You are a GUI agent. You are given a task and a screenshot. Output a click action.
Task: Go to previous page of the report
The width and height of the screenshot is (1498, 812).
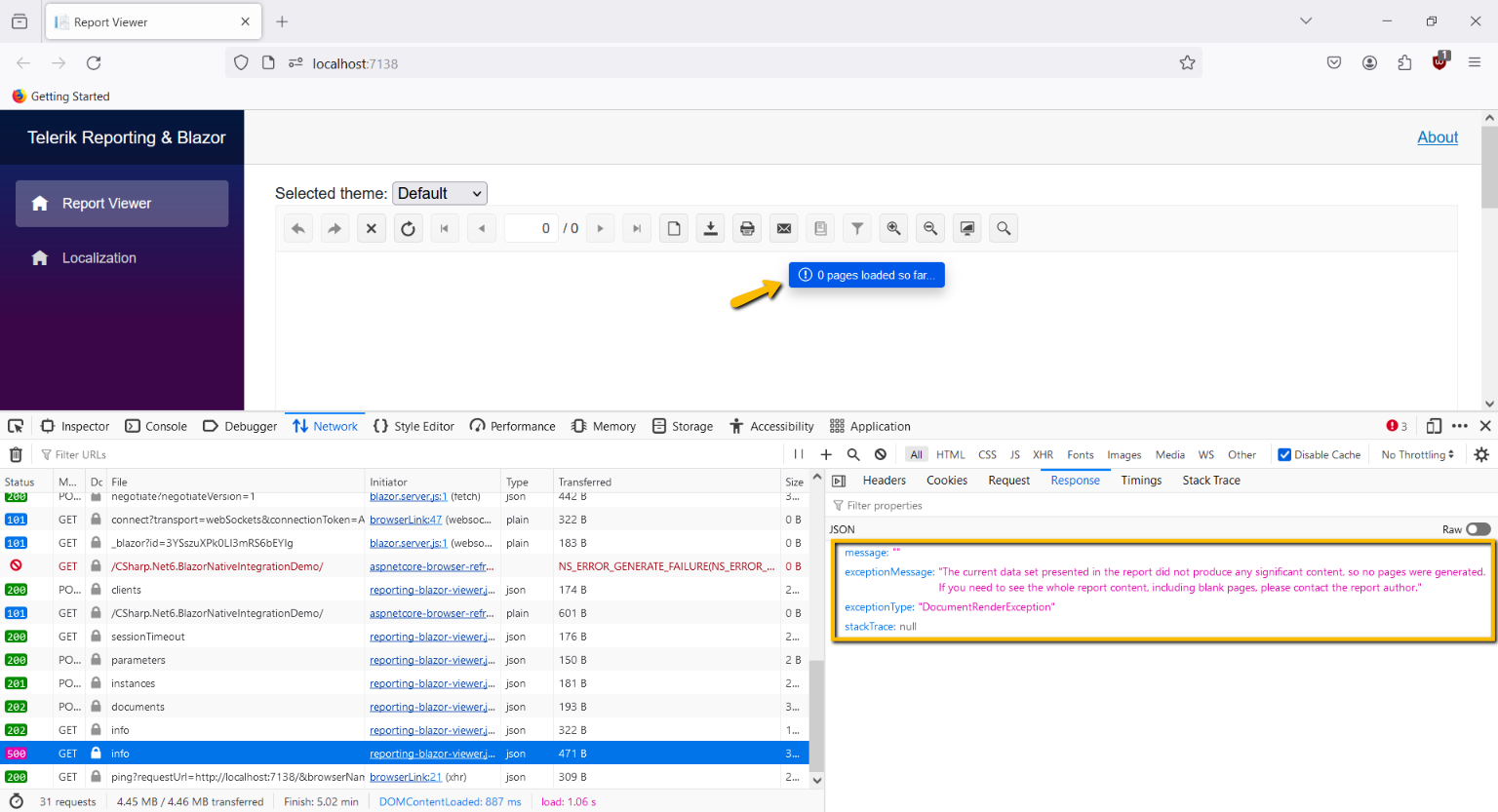pyautogui.click(x=482, y=229)
